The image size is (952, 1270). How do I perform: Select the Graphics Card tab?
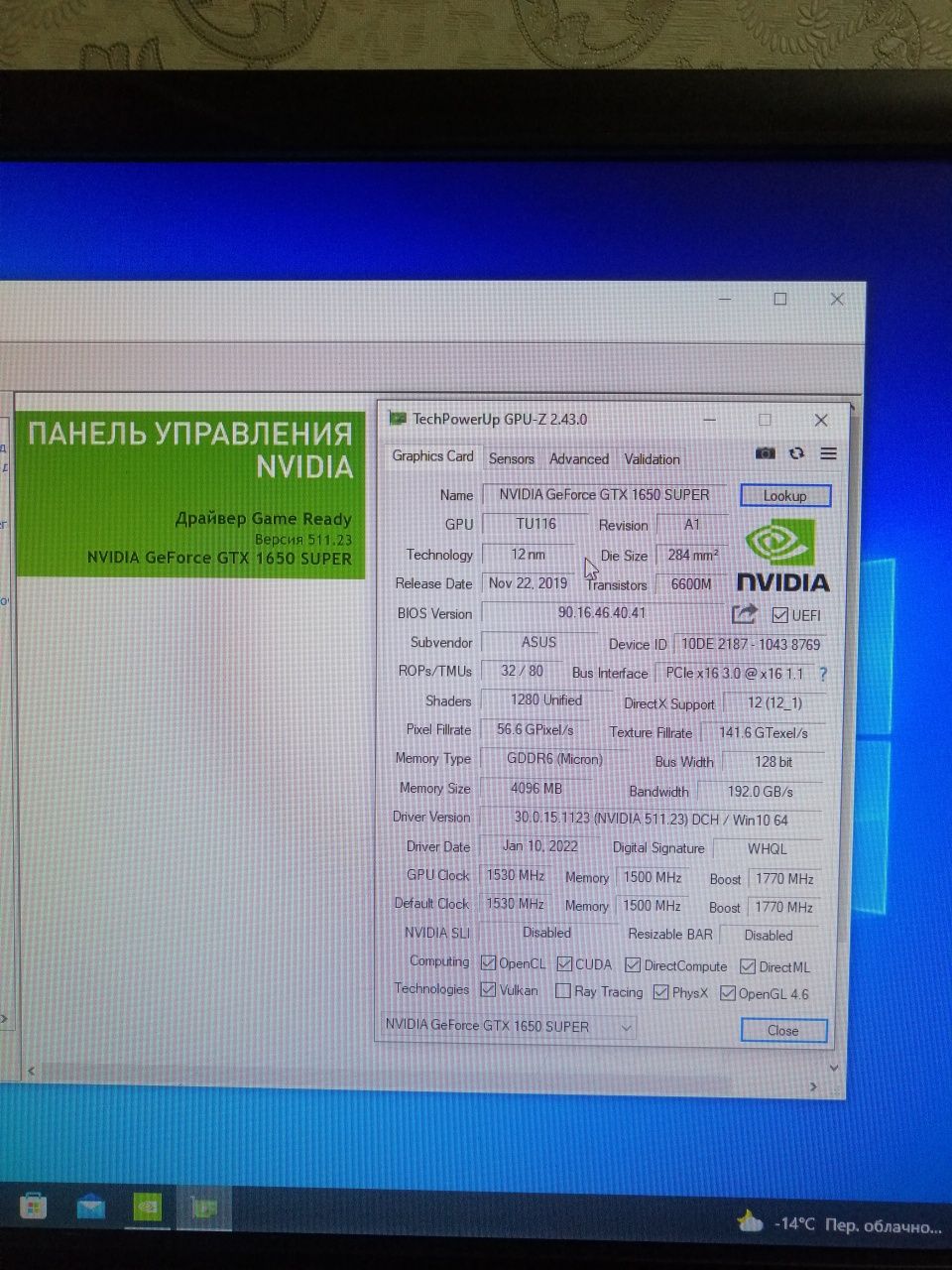(432, 456)
